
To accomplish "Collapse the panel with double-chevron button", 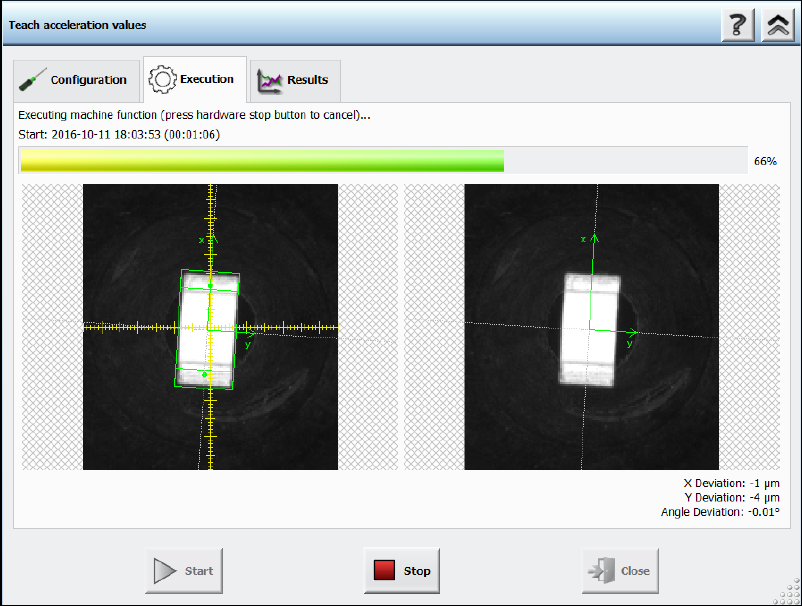I will point(777,26).
